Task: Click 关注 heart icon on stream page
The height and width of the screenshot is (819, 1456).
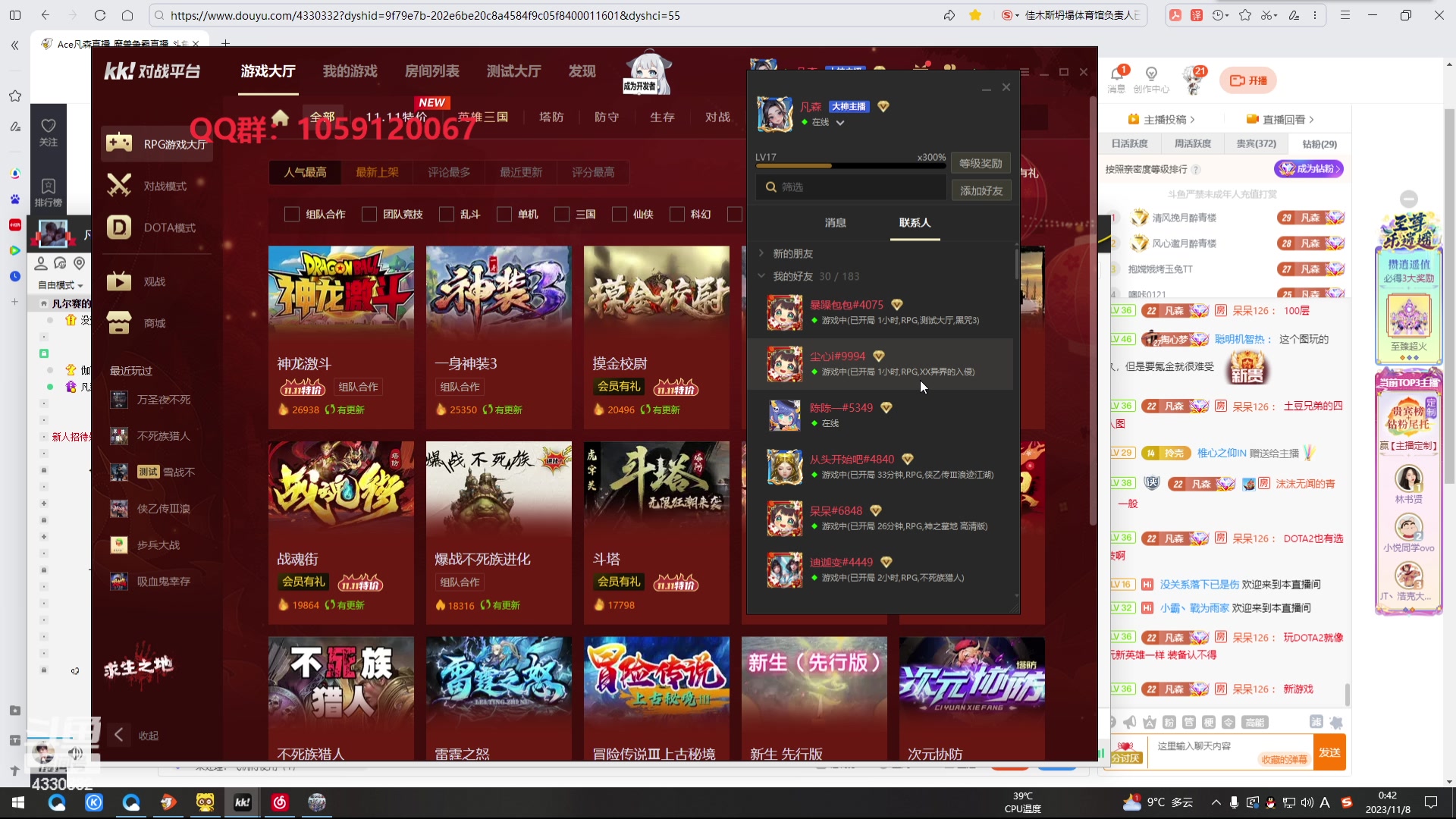Action: 49,126
